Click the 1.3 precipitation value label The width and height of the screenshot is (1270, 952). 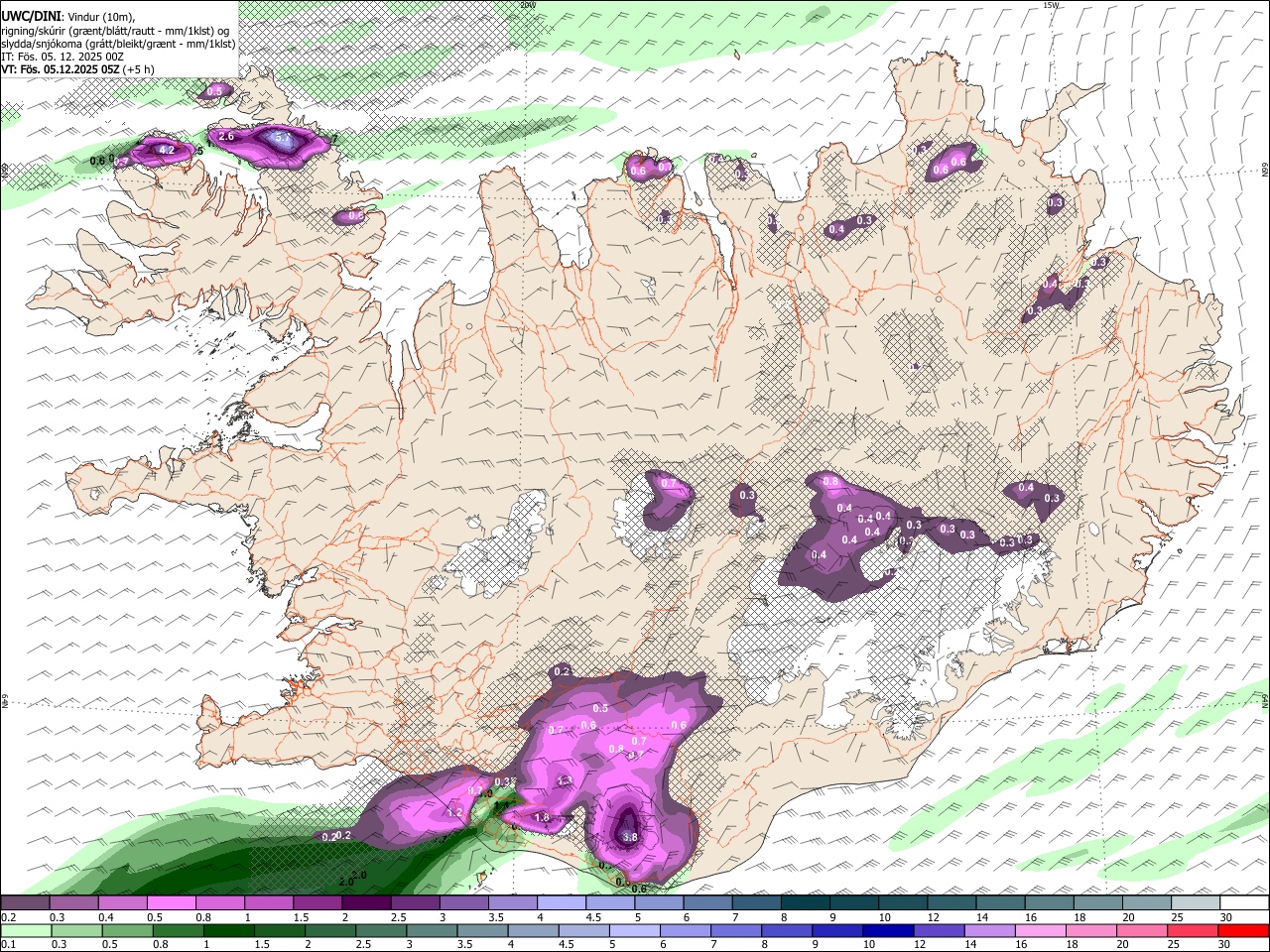[x=565, y=781]
